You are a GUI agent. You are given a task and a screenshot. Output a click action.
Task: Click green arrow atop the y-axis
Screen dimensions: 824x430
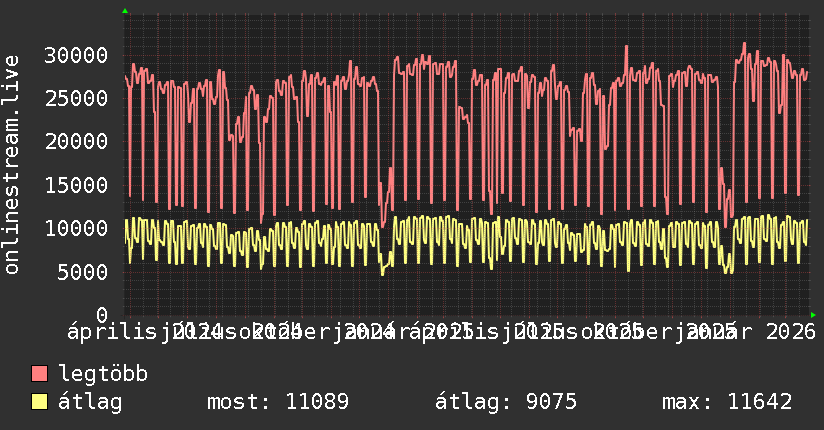124,11
